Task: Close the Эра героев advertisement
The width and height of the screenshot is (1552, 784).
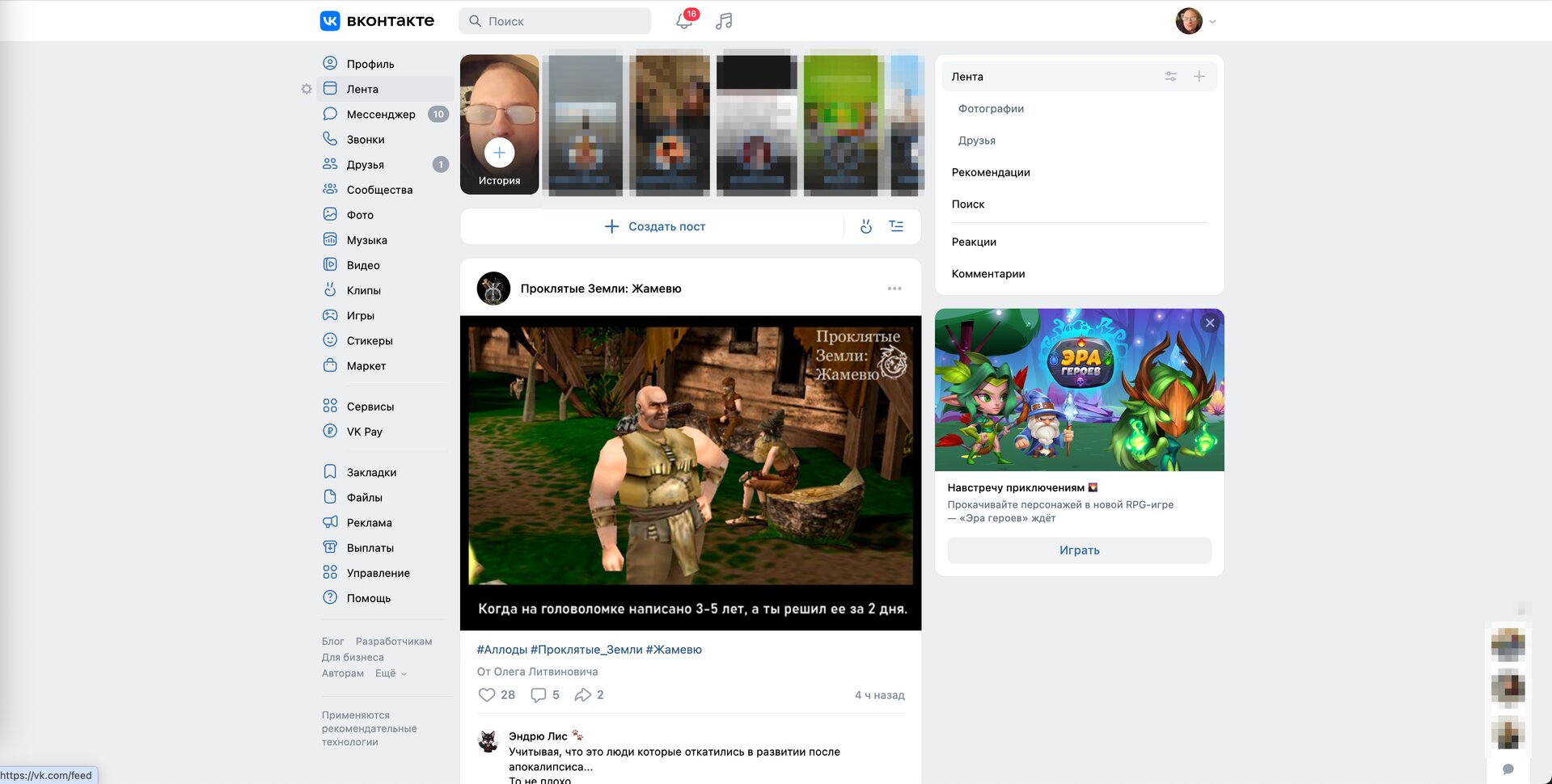Action: tap(1210, 323)
